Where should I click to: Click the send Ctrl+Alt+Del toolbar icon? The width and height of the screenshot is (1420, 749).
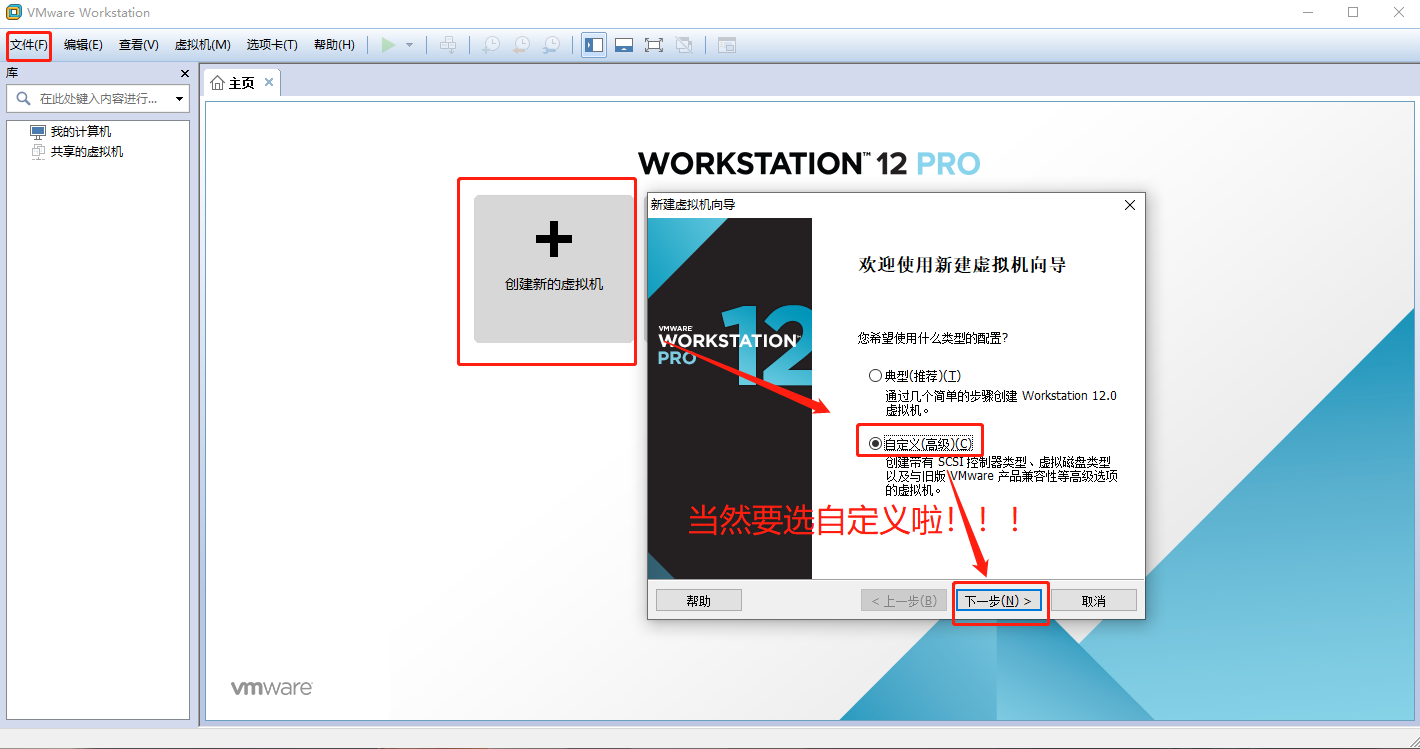[448, 45]
